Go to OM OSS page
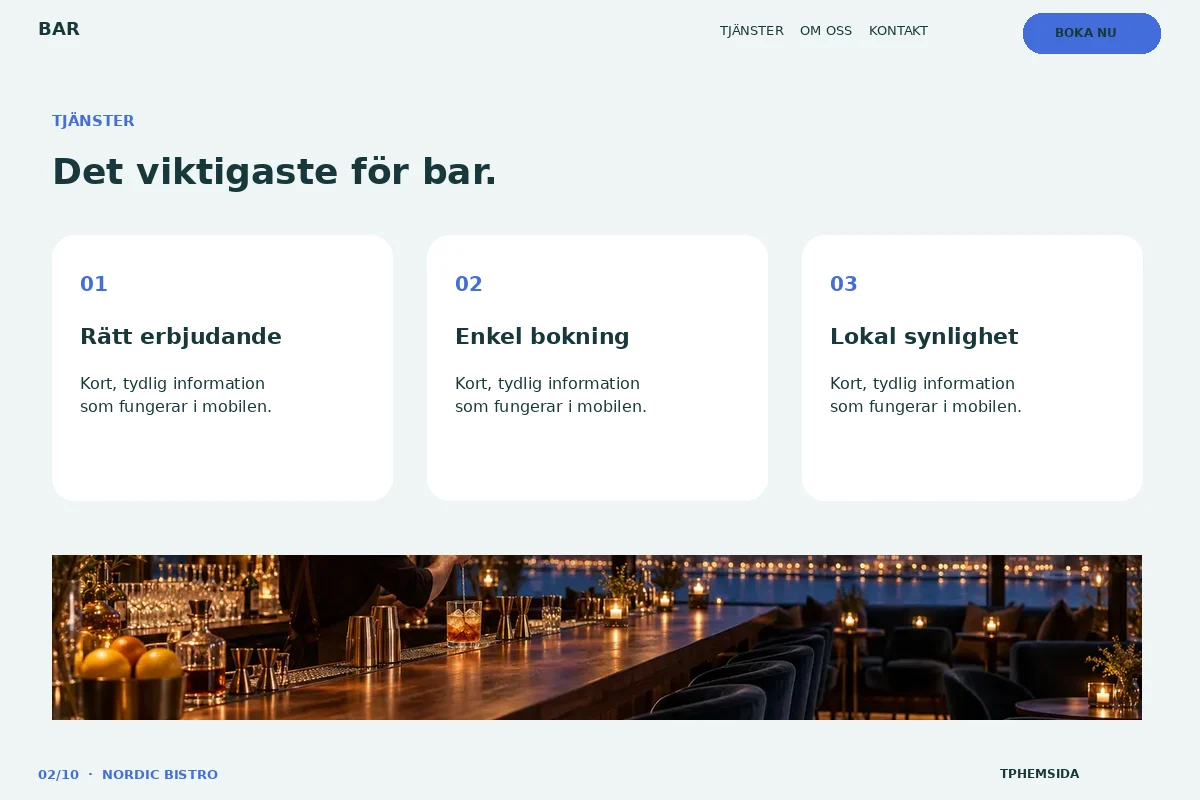This screenshot has width=1200, height=800. click(x=826, y=31)
